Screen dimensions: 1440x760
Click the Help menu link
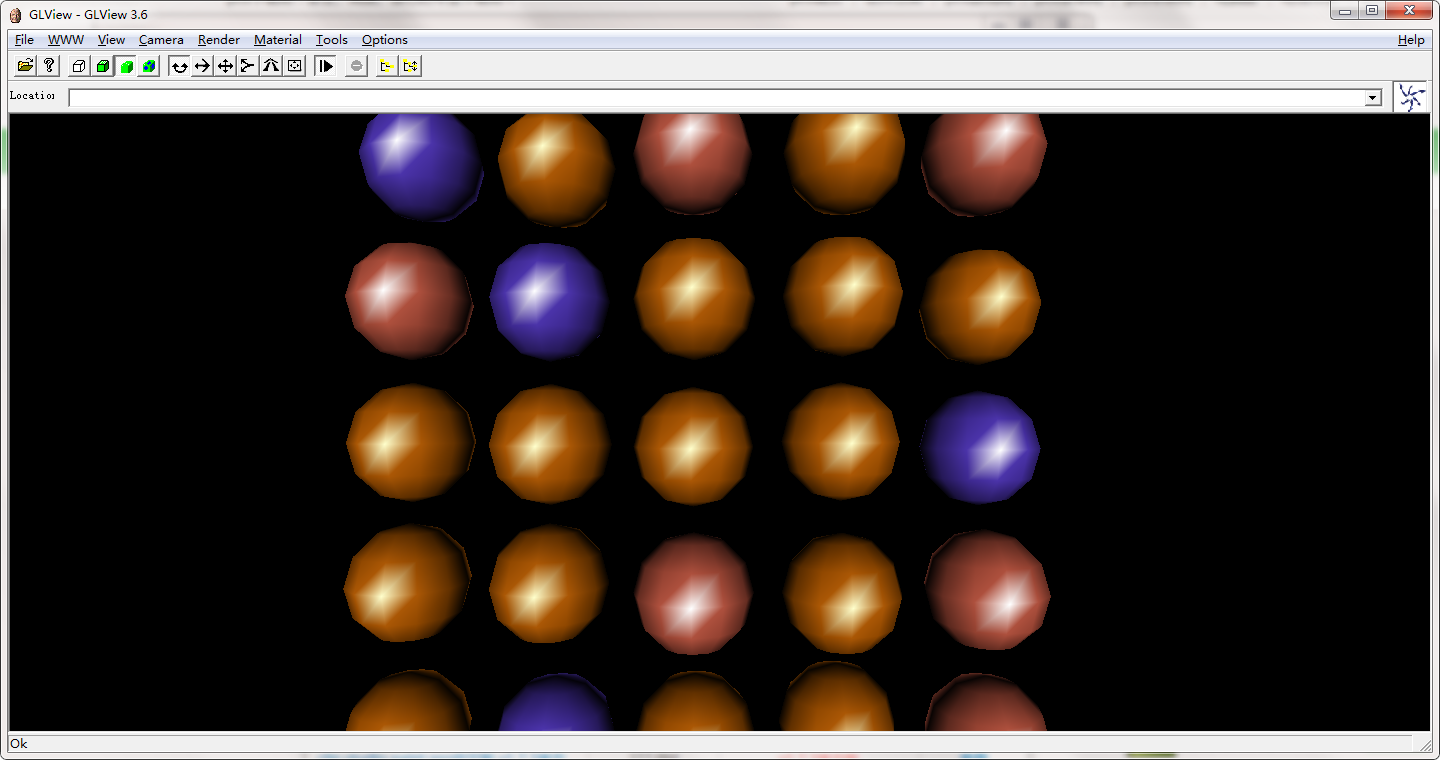pos(1410,40)
